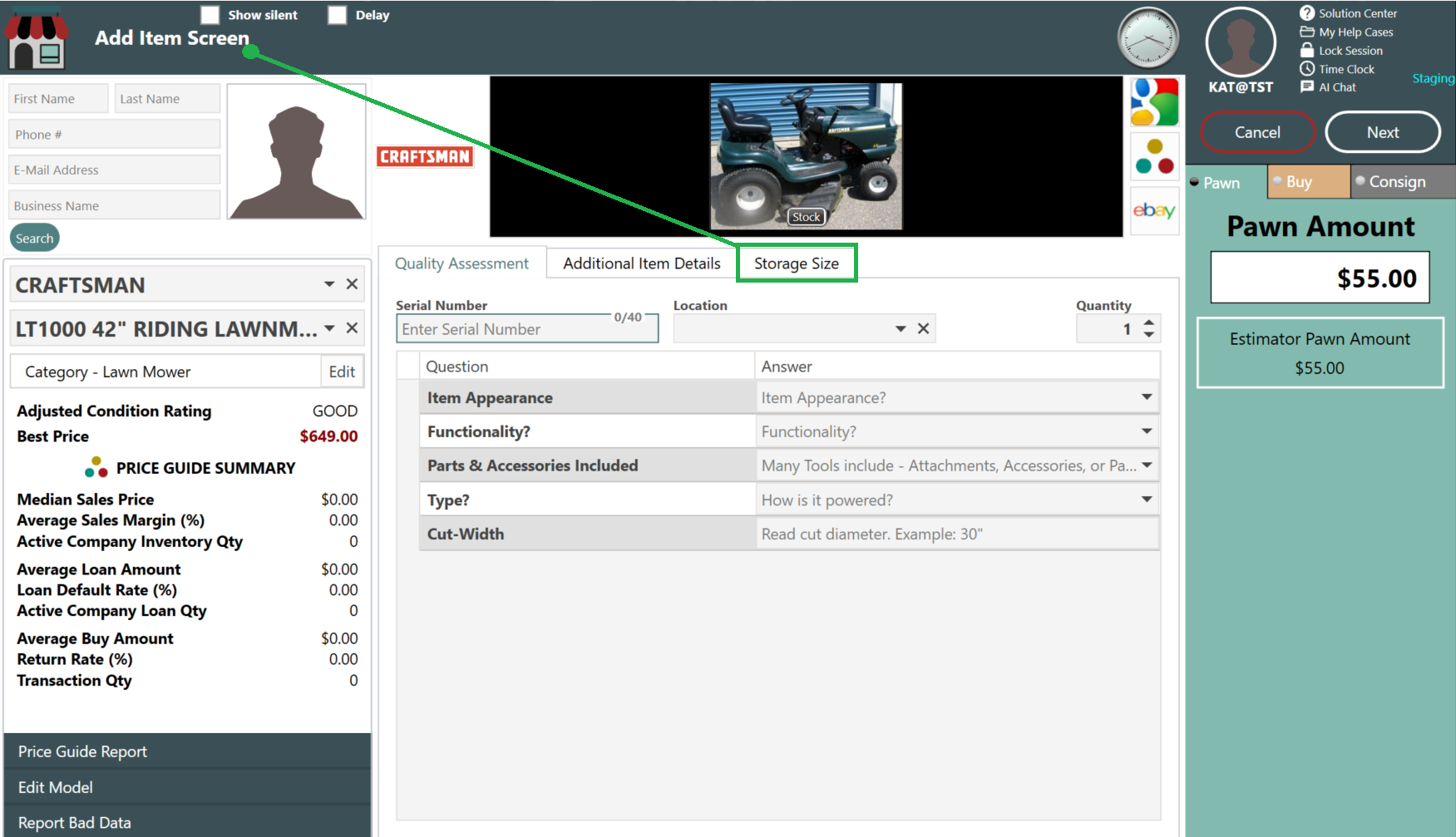The image size is (1456, 837).
Task: Click the store home icon
Action: coord(37,38)
